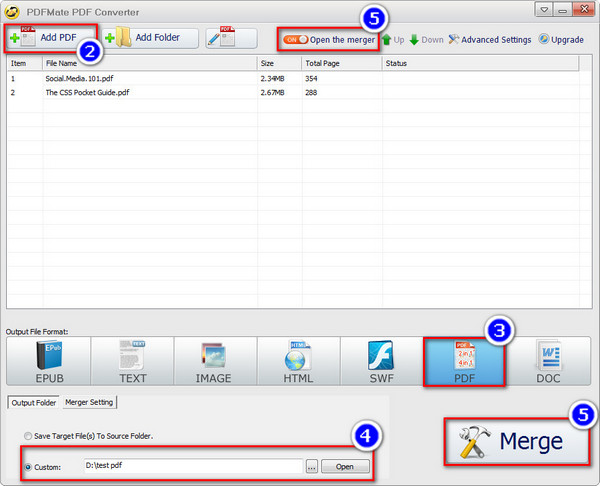Select the Custom output folder radio button

(x=28, y=467)
